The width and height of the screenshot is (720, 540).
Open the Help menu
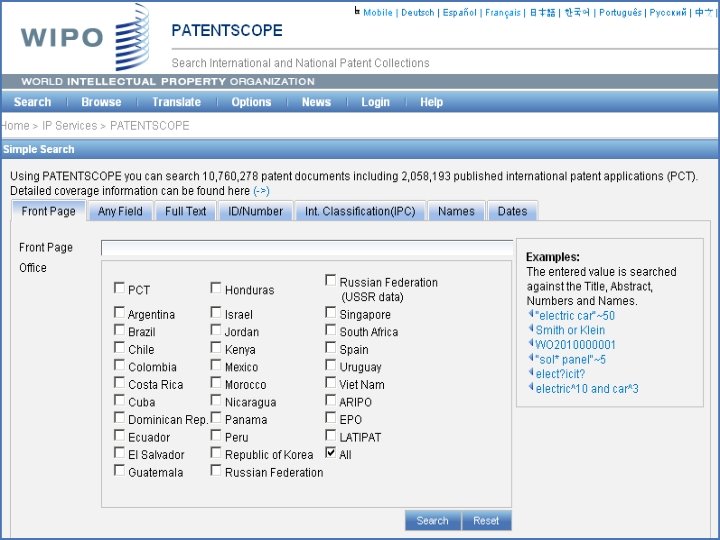431,102
